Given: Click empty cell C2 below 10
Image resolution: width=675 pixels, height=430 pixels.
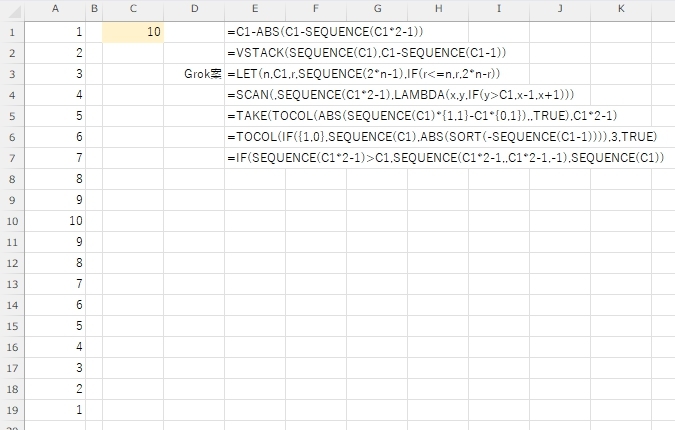Looking at the screenshot, I should point(133,53).
